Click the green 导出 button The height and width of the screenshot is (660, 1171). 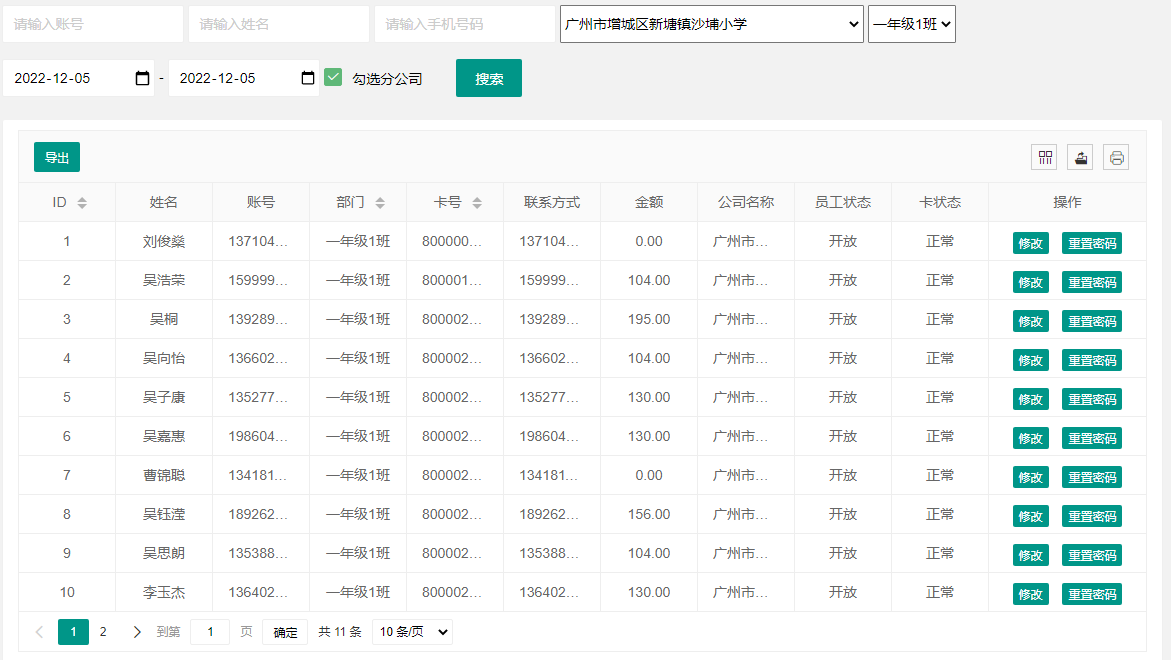coord(56,157)
